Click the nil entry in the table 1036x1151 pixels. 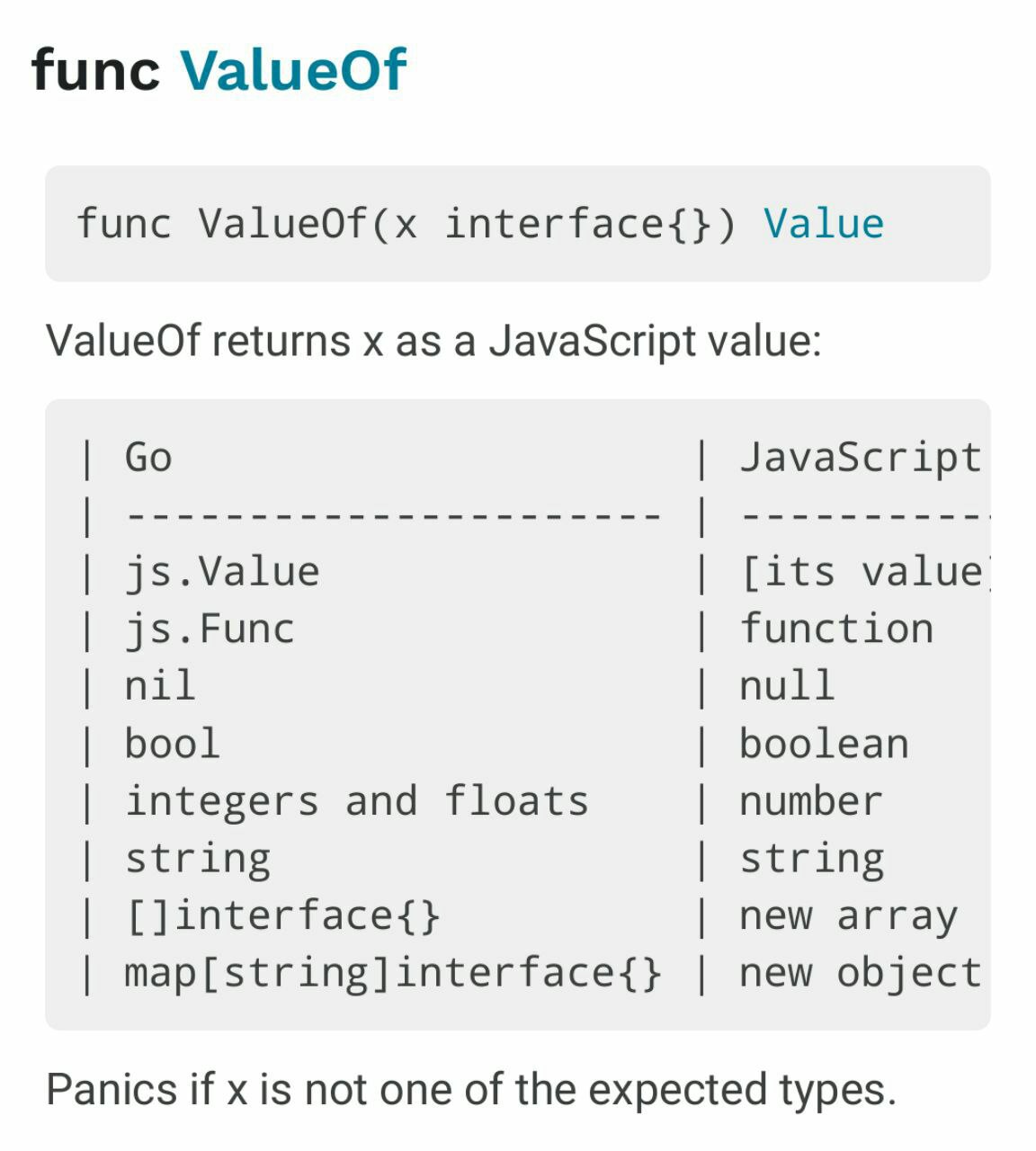click(x=160, y=686)
